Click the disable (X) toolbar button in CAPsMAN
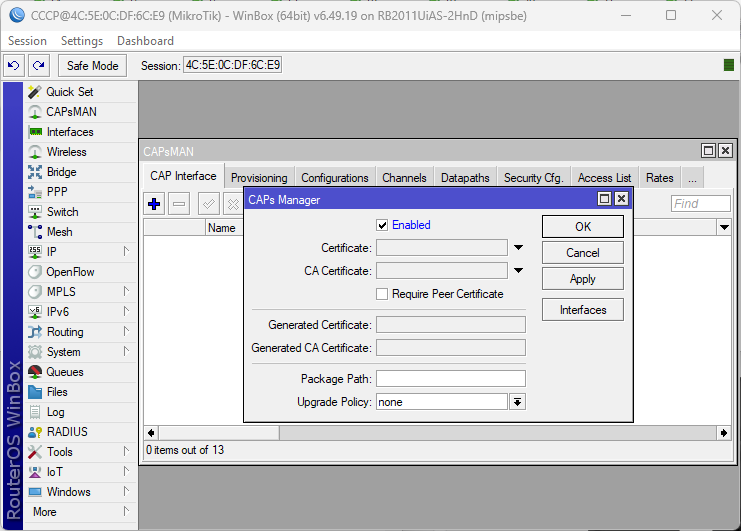 (x=233, y=204)
